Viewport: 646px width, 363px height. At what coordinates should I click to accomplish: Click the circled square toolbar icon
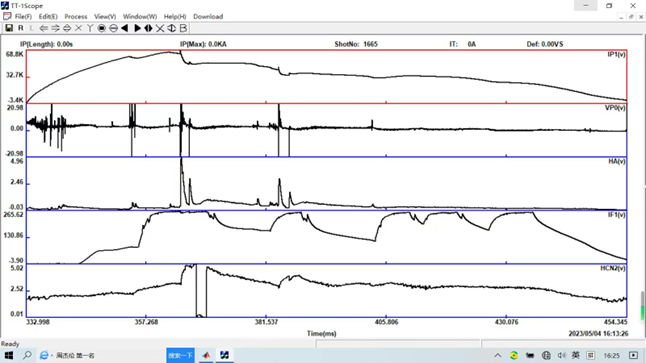101,28
